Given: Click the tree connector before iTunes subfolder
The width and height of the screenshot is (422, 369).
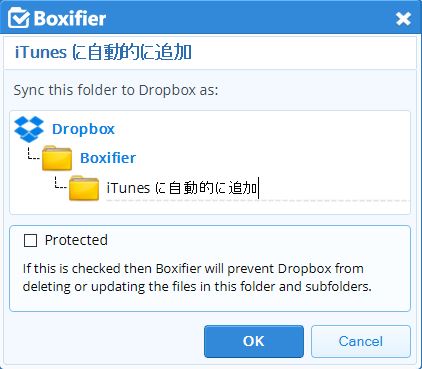Looking at the screenshot, I should 61,183.
